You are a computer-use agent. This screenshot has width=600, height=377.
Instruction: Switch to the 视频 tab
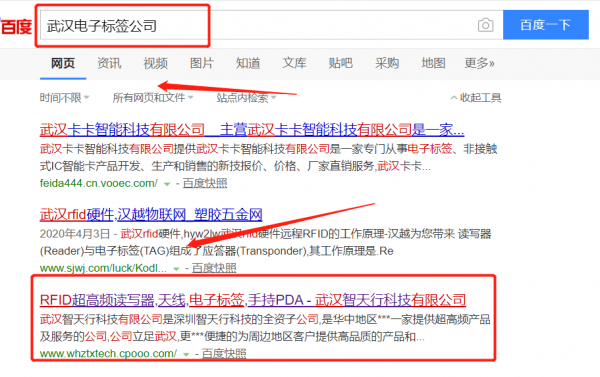click(x=155, y=63)
